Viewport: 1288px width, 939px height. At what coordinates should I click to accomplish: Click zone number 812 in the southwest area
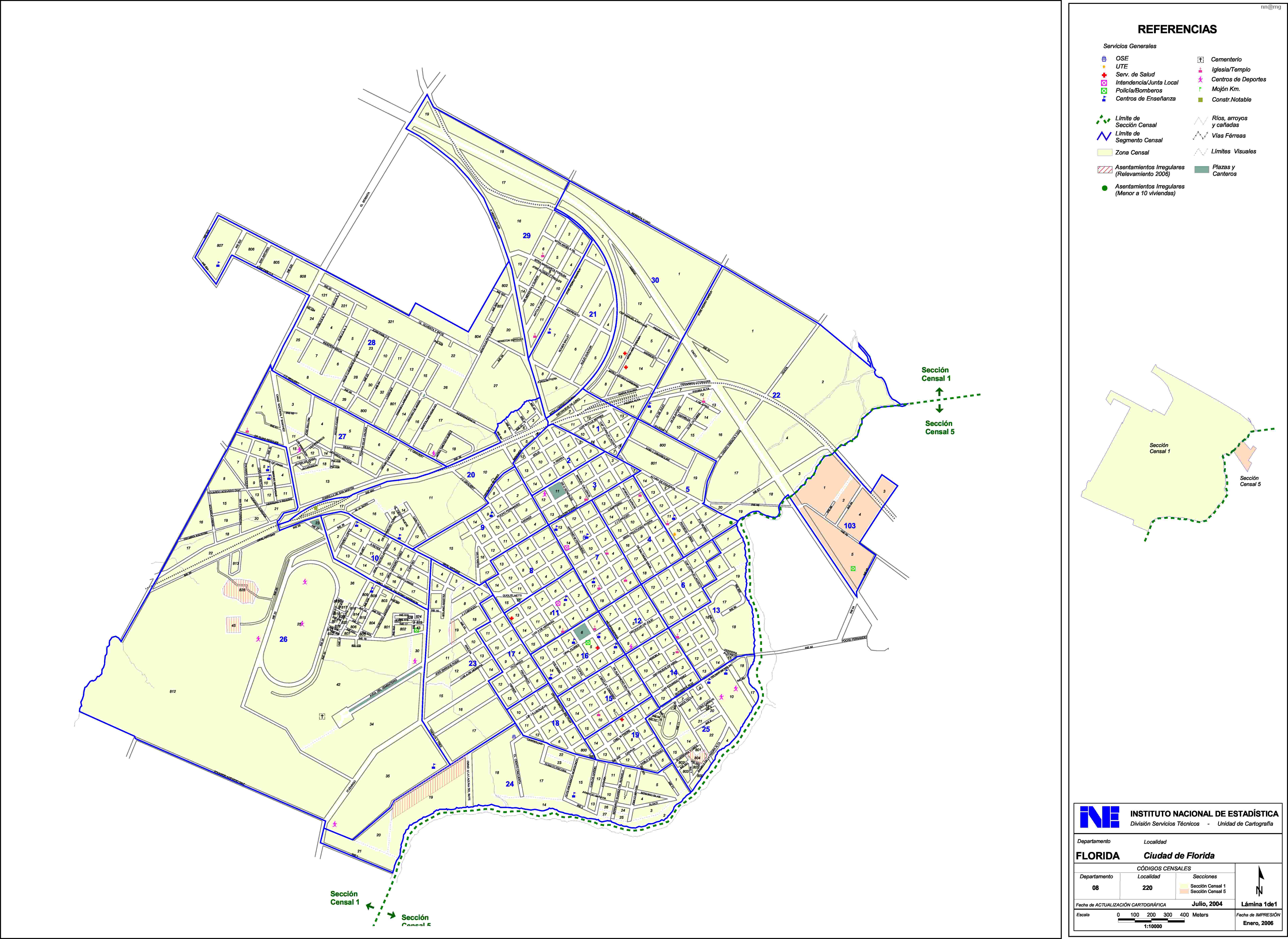click(x=173, y=692)
